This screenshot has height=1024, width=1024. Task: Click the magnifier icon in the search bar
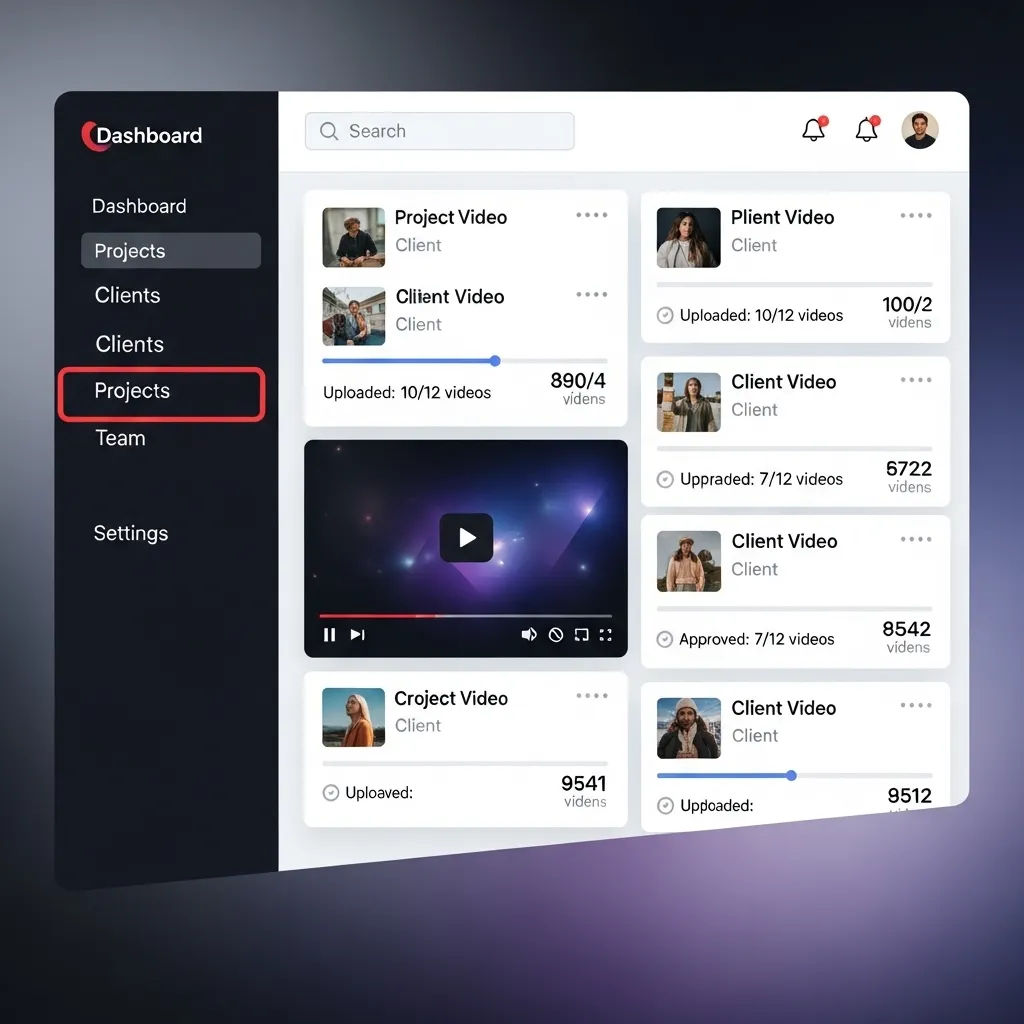[x=329, y=131]
